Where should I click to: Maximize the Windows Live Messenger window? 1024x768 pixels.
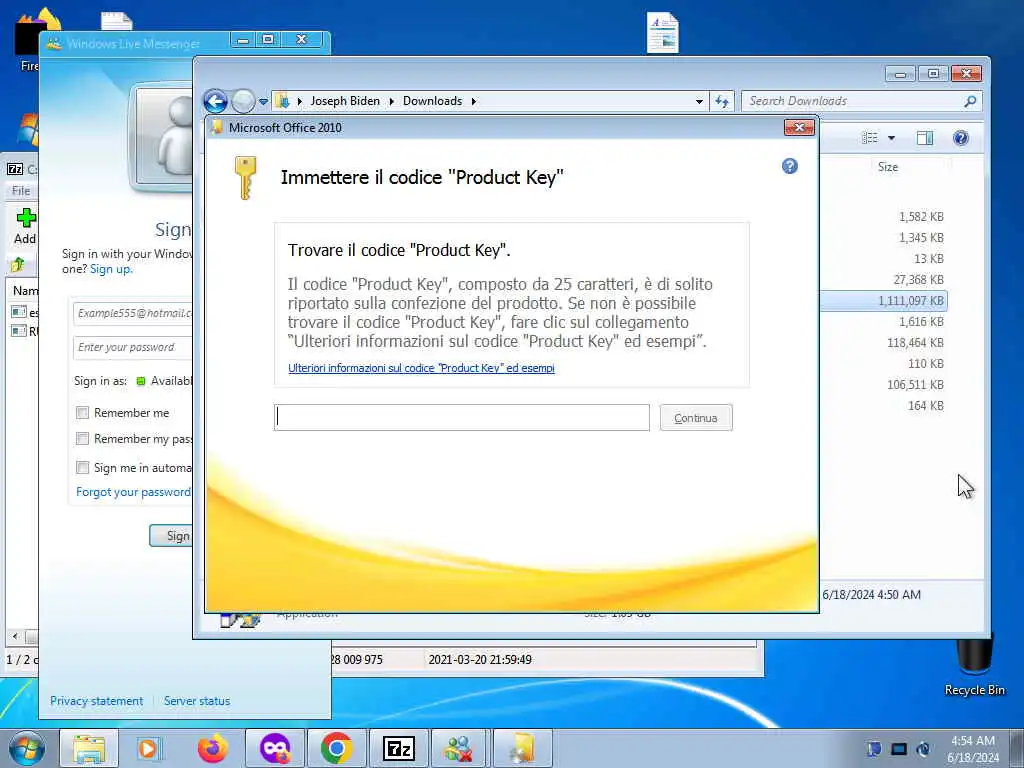click(268, 40)
